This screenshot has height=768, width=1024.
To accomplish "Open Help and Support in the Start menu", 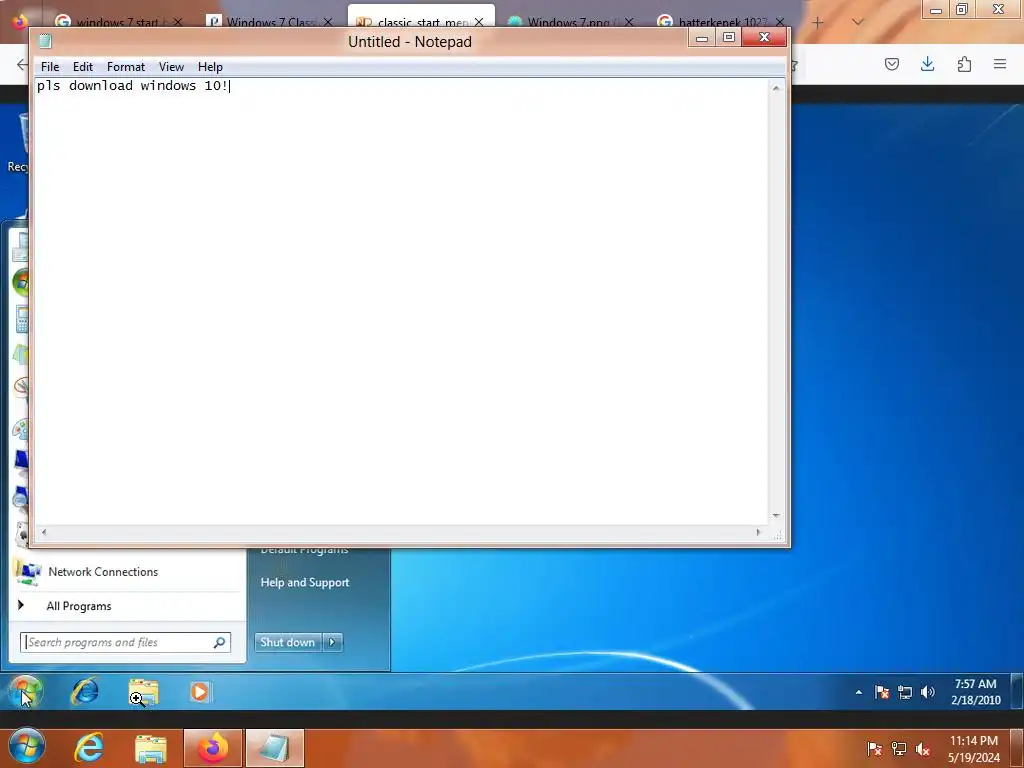I will tap(305, 583).
